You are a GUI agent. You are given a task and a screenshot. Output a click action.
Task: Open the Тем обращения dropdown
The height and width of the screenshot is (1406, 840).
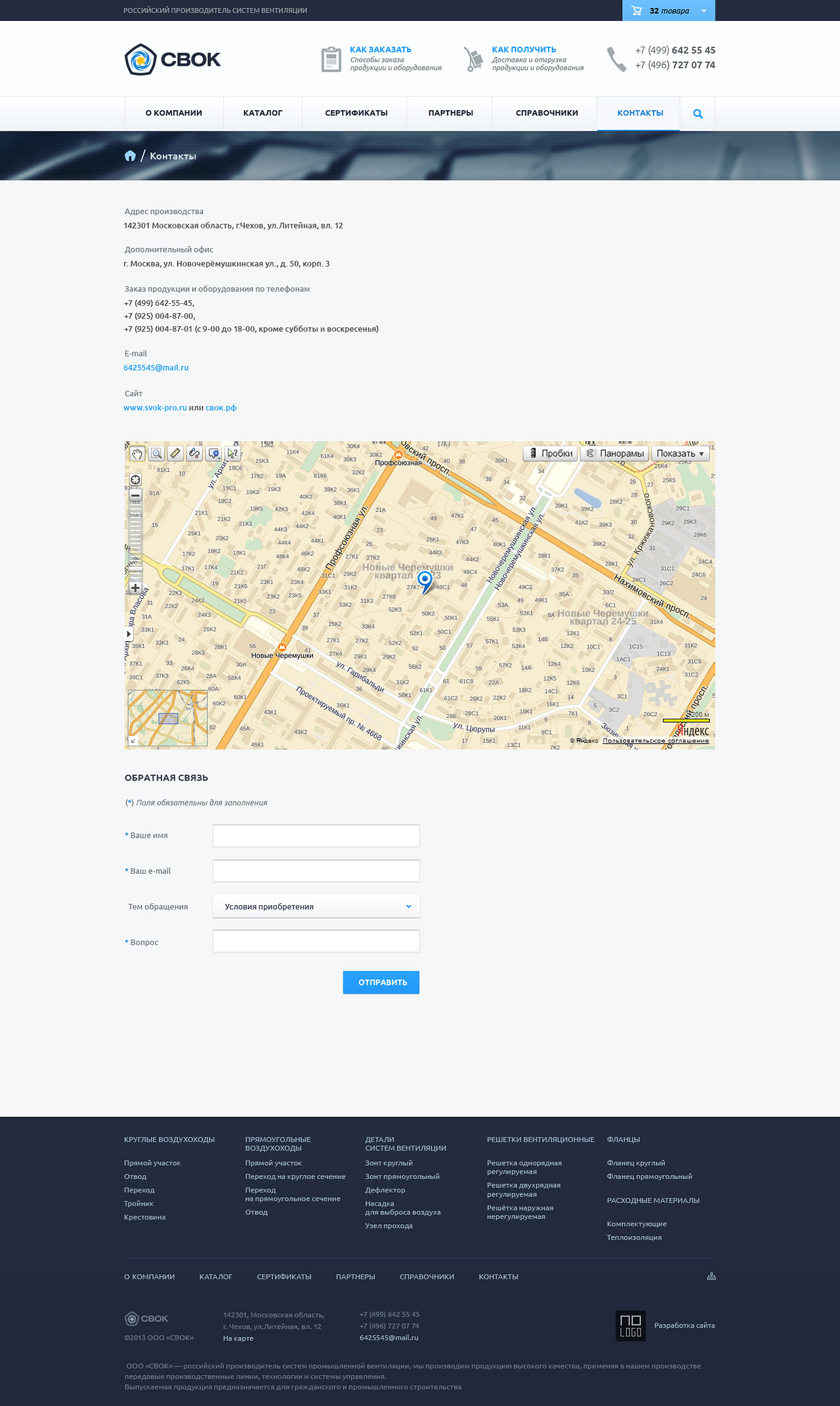pyautogui.click(x=316, y=906)
